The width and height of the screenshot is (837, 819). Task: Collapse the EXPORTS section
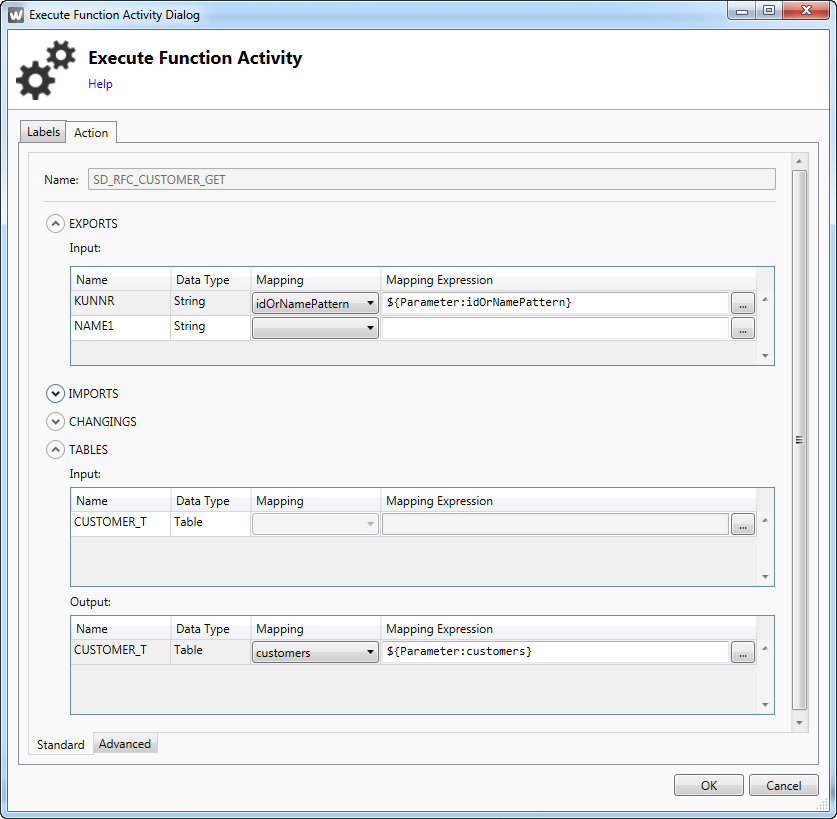56,224
